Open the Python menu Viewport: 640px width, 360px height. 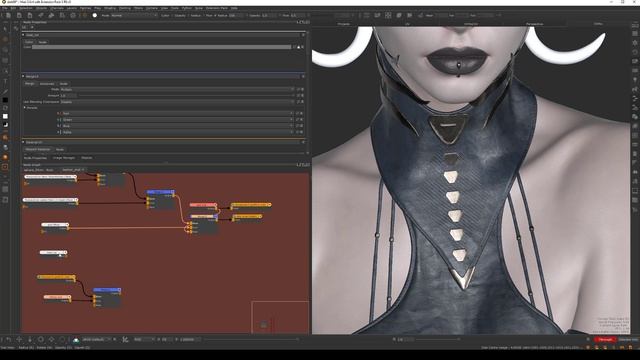pos(187,8)
